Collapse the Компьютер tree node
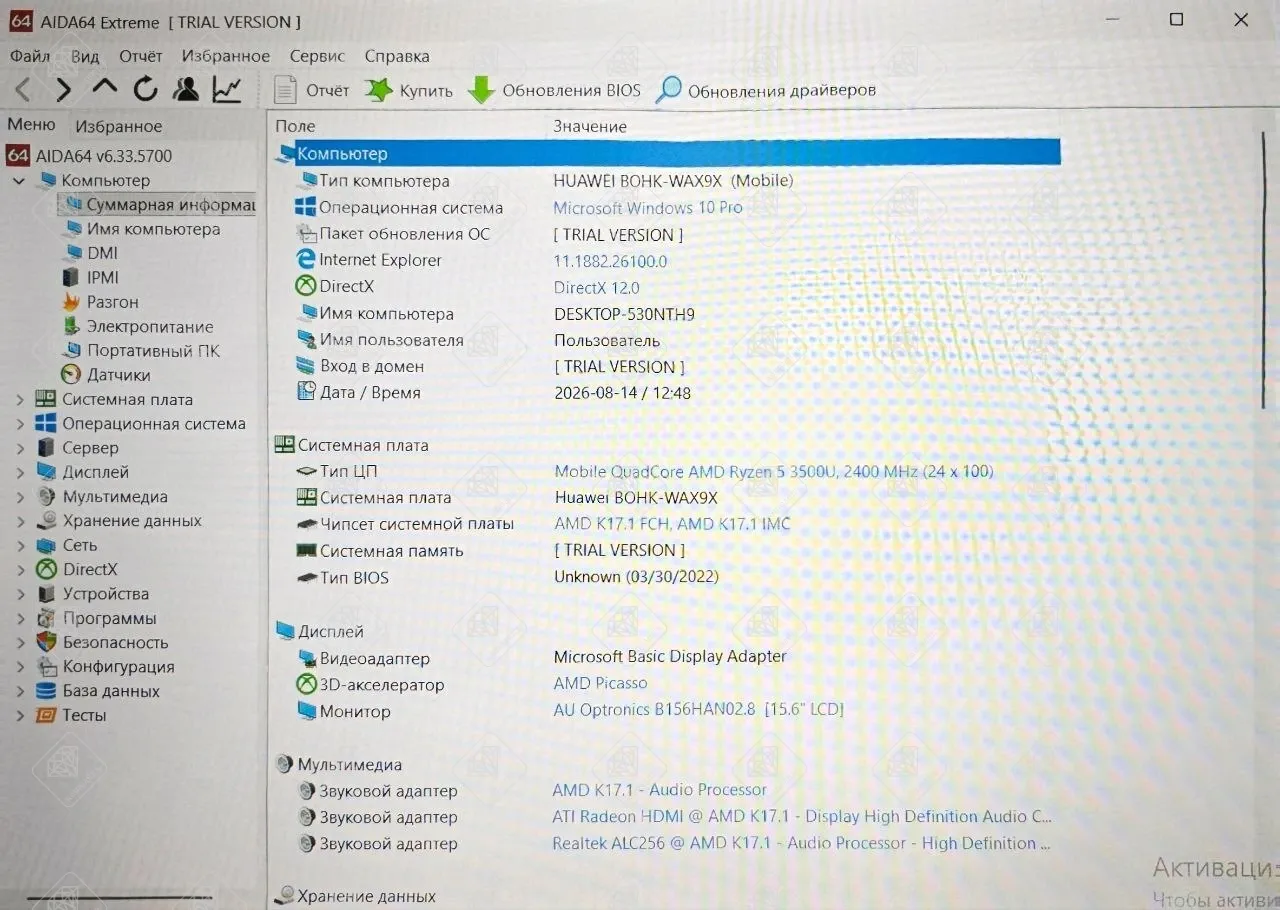Viewport: 1280px width, 910px height. pyautogui.click(x=19, y=181)
